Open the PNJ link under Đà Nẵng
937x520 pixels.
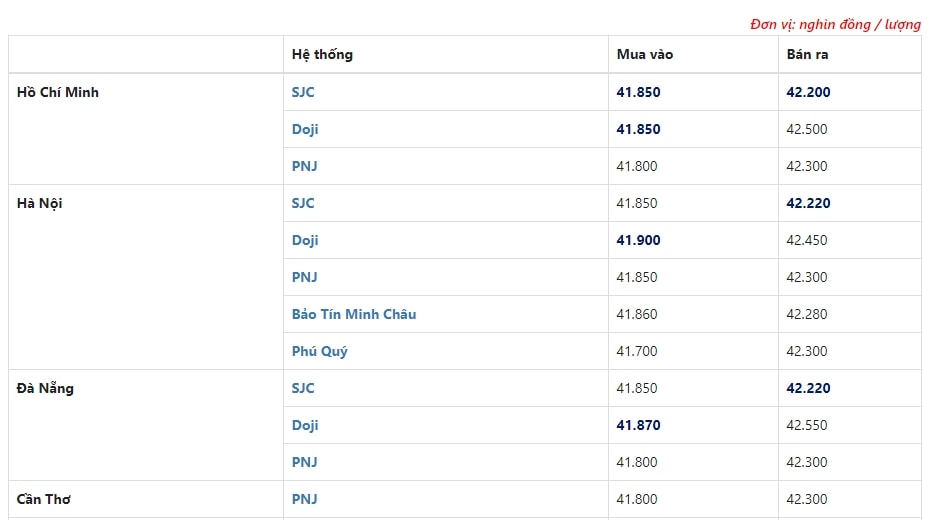click(x=304, y=463)
